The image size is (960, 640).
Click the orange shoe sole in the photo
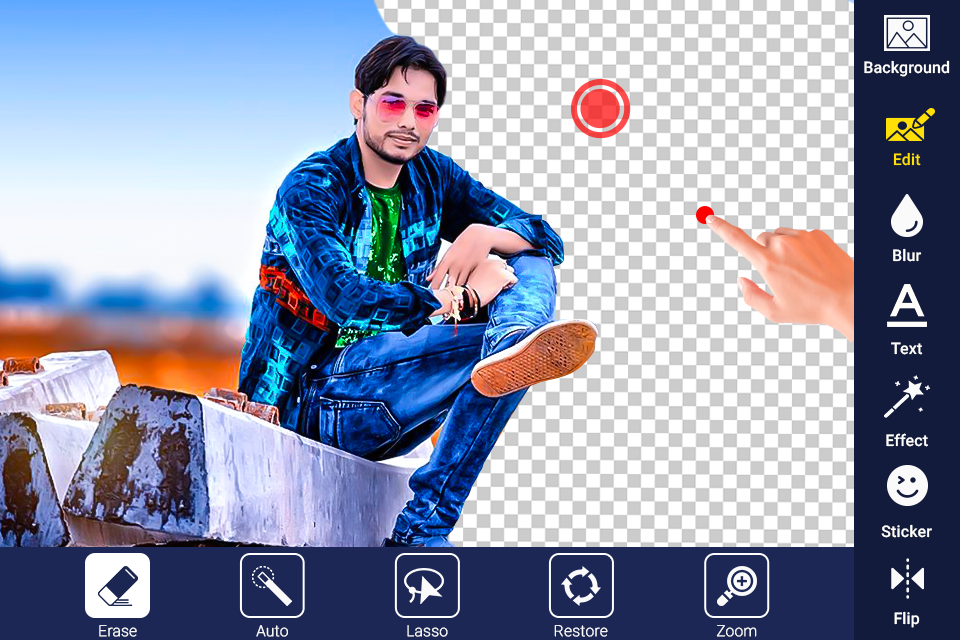coord(535,360)
